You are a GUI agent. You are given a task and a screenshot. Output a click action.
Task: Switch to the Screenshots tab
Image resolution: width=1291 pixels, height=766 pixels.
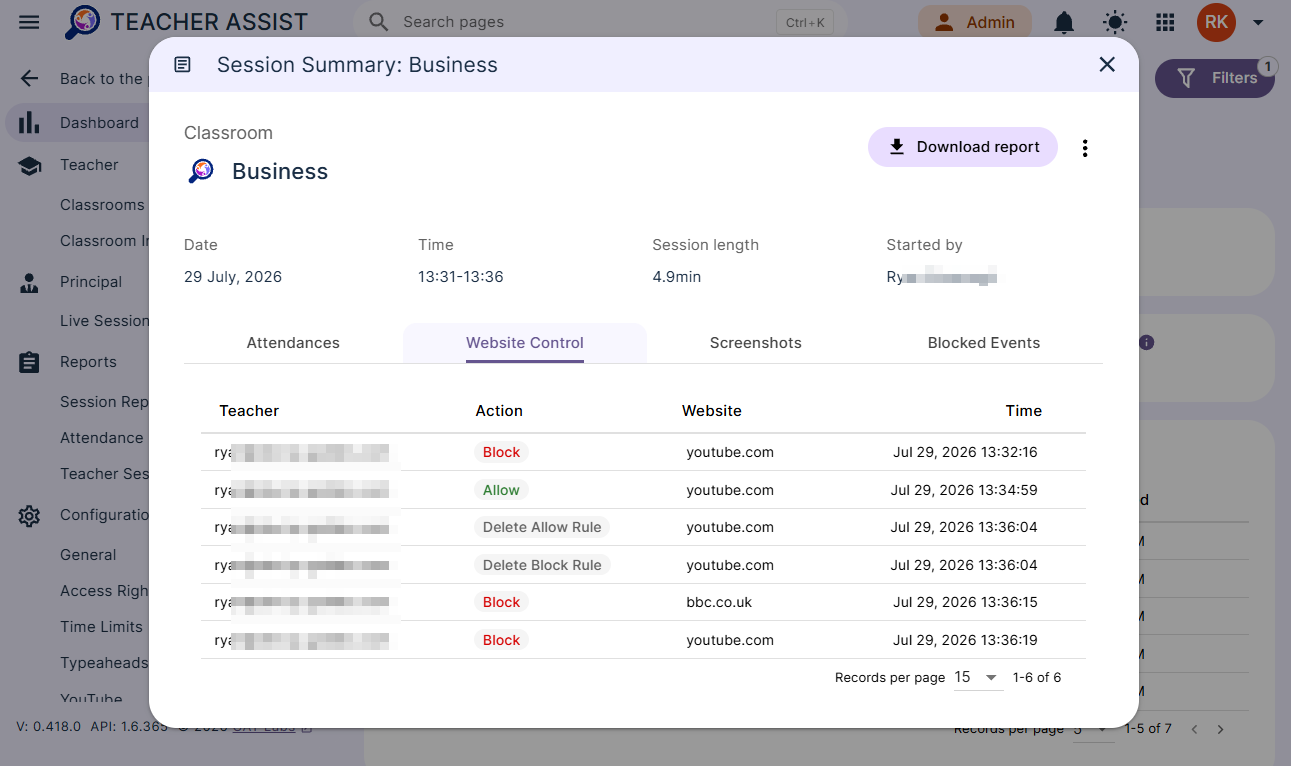click(756, 343)
